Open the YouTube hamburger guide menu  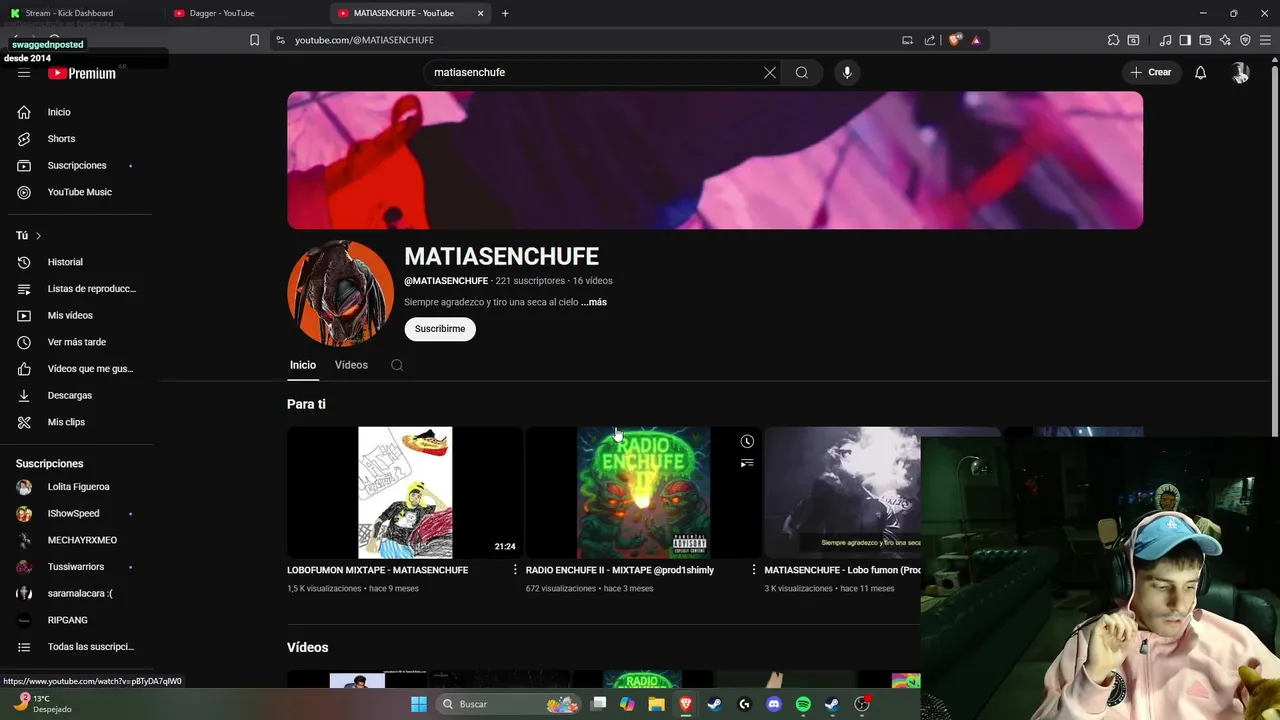coord(24,73)
